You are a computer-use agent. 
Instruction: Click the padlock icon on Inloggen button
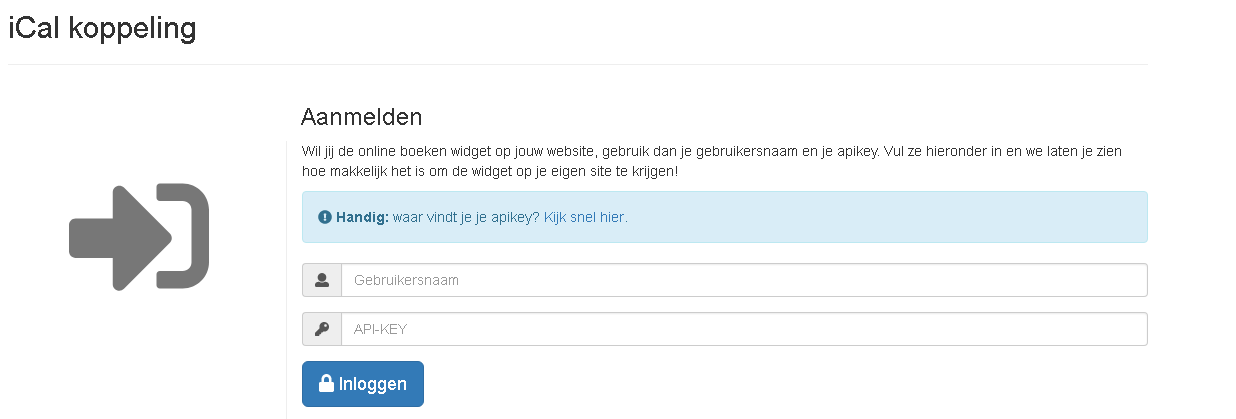tap(326, 384)
